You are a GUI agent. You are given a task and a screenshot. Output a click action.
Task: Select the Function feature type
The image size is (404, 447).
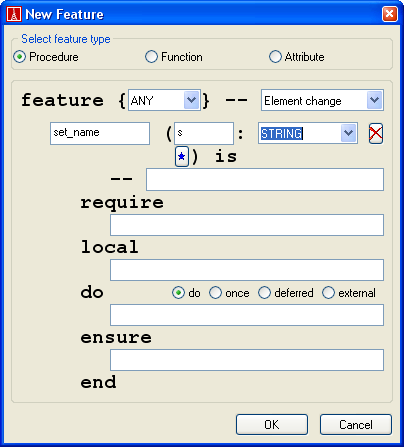[x=151, y=57]
